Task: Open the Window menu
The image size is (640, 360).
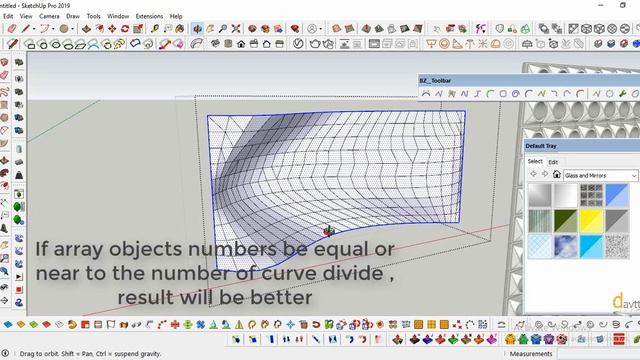Action: 118,16
